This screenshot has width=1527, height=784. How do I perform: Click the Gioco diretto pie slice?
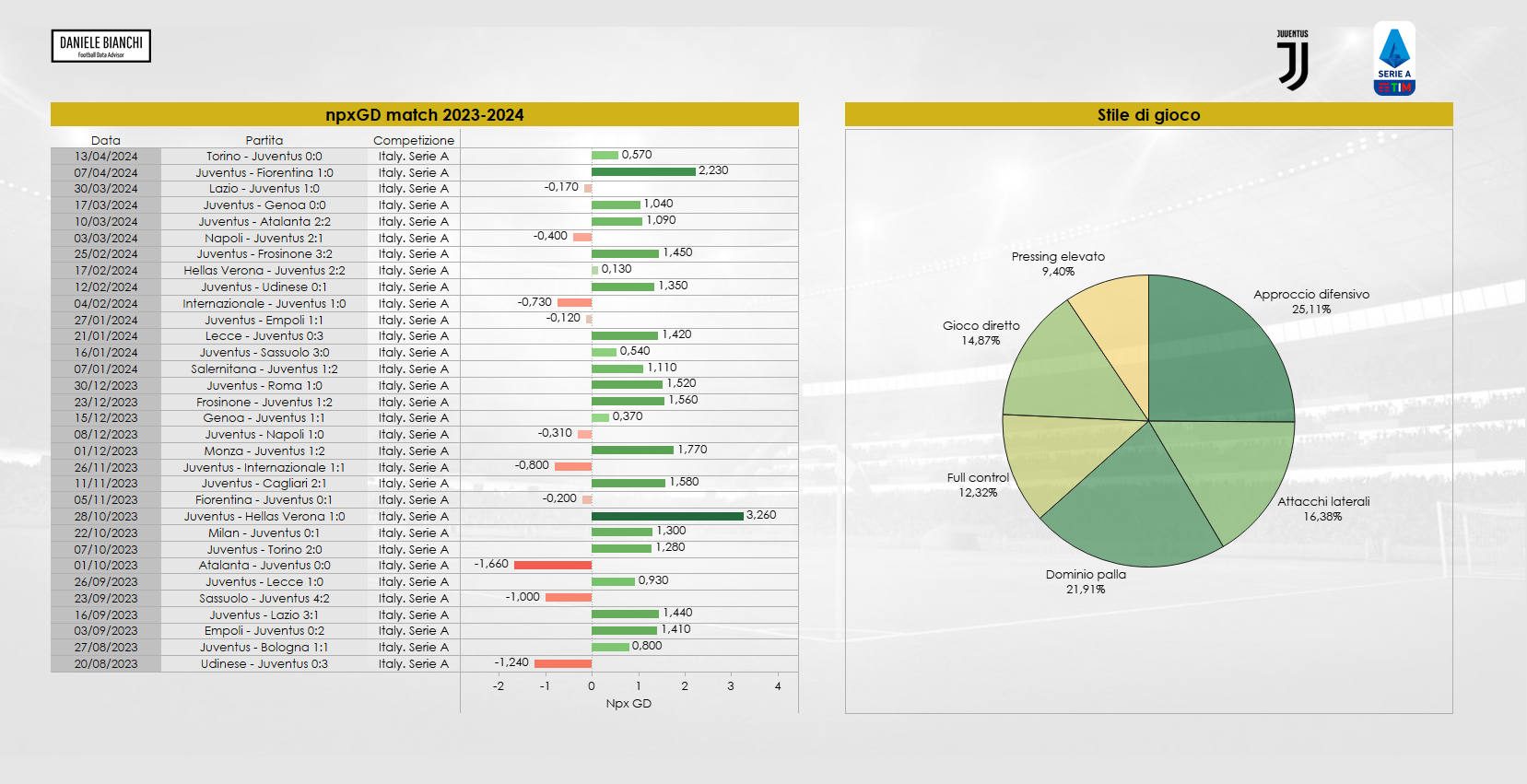point(1067,369)
